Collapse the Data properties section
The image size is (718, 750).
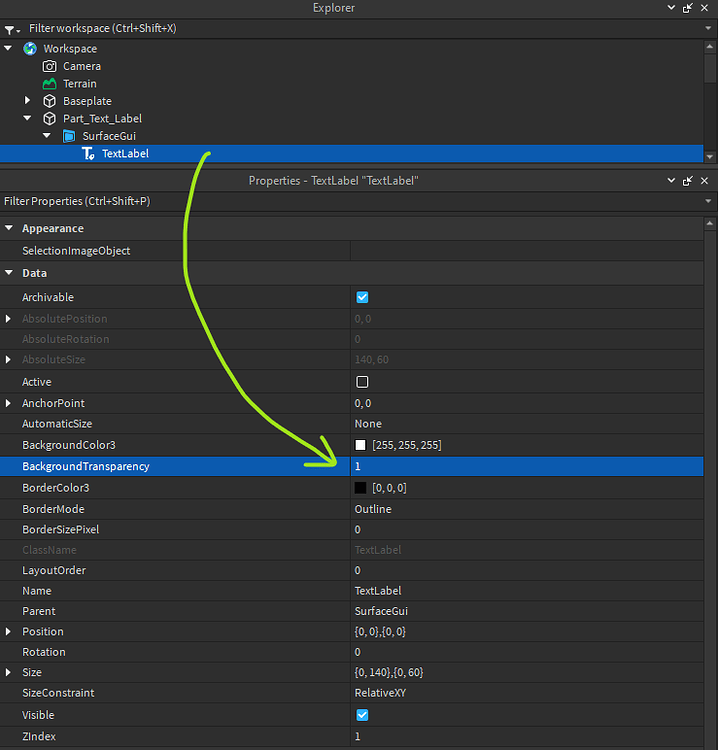click(x=9, y=273)
